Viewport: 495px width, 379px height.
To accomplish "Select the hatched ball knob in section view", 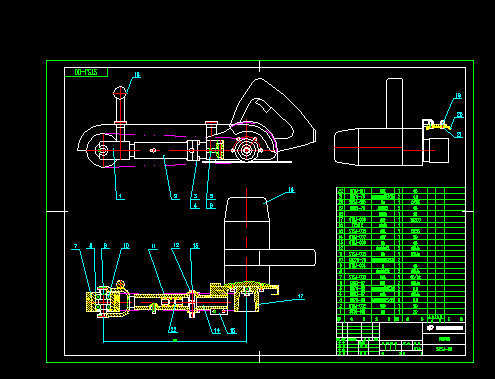I will 121,284.
